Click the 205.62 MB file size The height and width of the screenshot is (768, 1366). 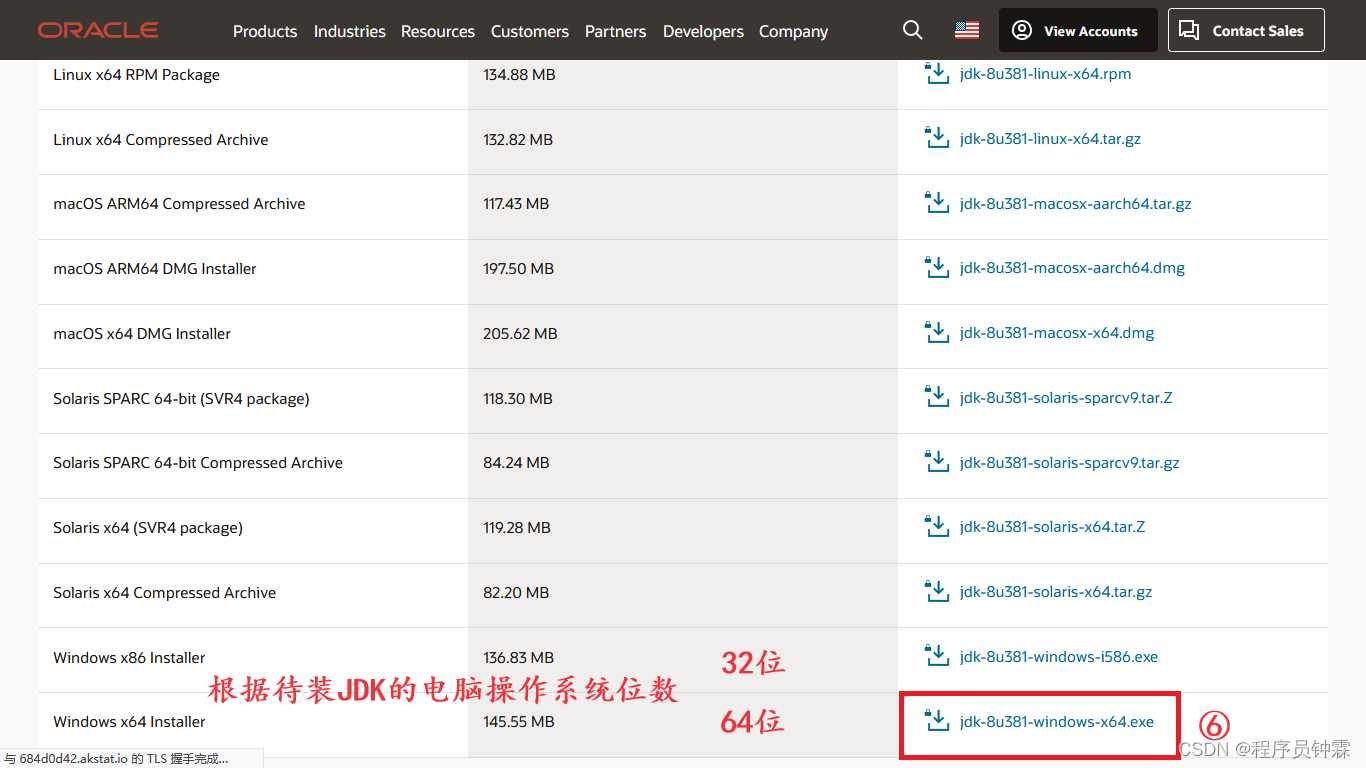pyautogui.click(x=520, y=334)
